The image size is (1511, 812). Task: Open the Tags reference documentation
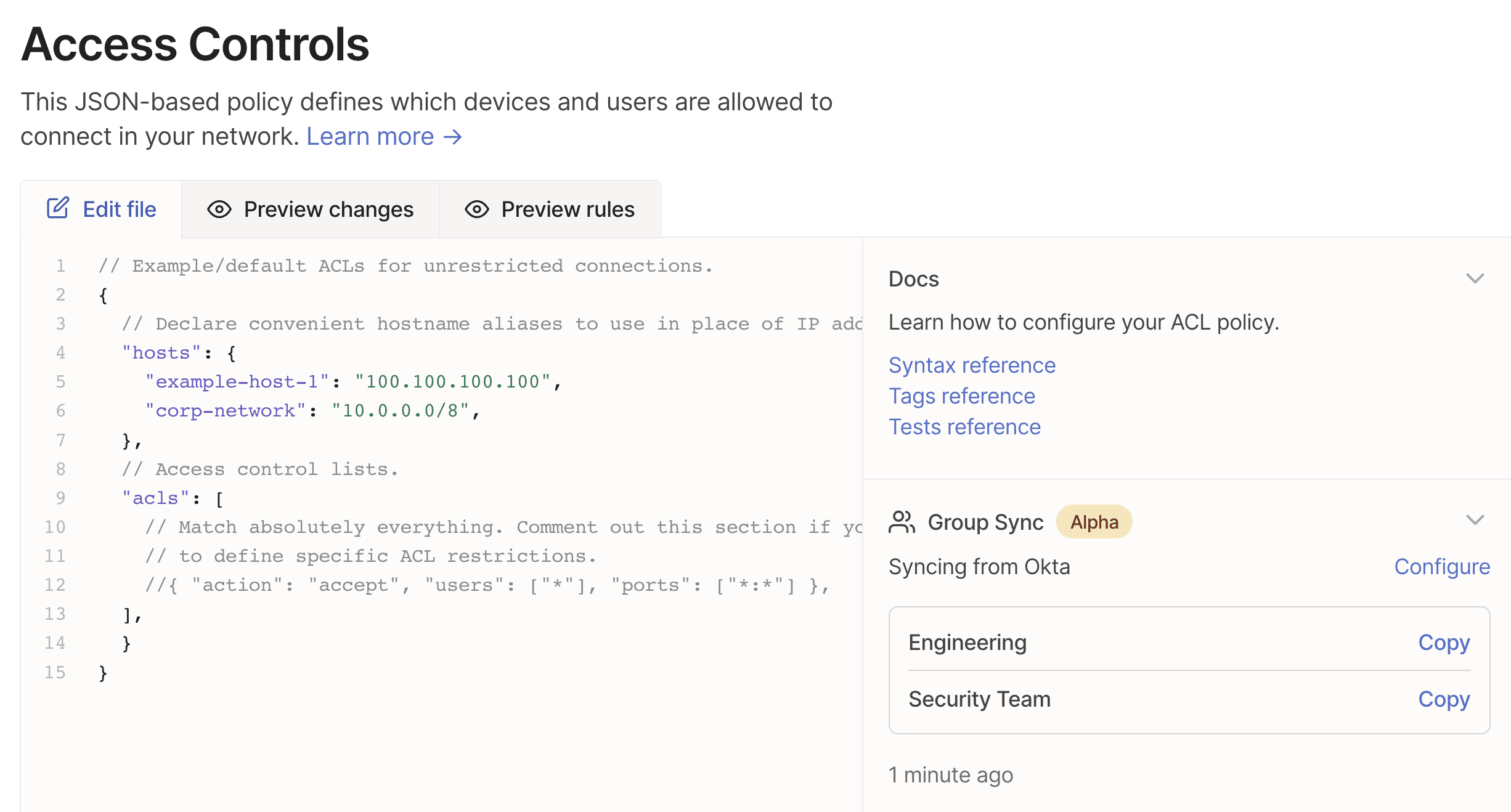tap(962, 396)
